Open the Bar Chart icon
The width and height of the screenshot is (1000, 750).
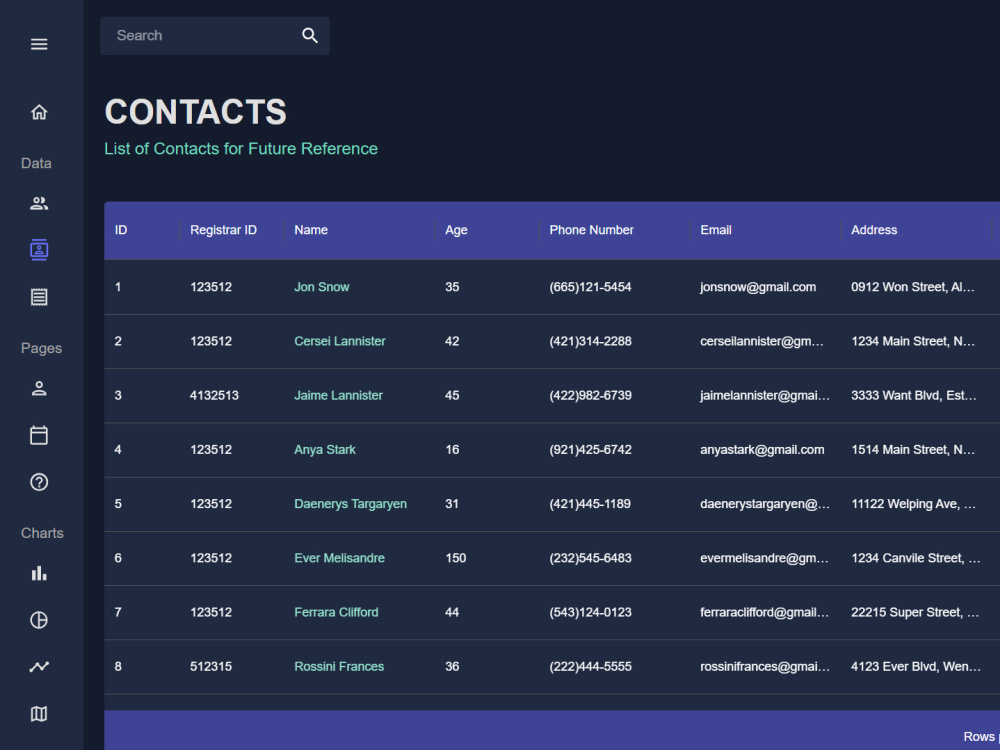pyautogui.click(x=39, y=573)
